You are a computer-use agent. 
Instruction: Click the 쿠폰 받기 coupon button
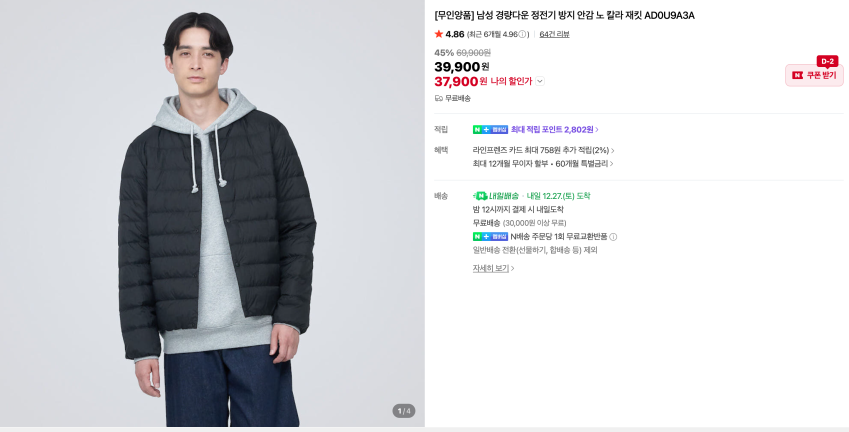coord(814,75)
